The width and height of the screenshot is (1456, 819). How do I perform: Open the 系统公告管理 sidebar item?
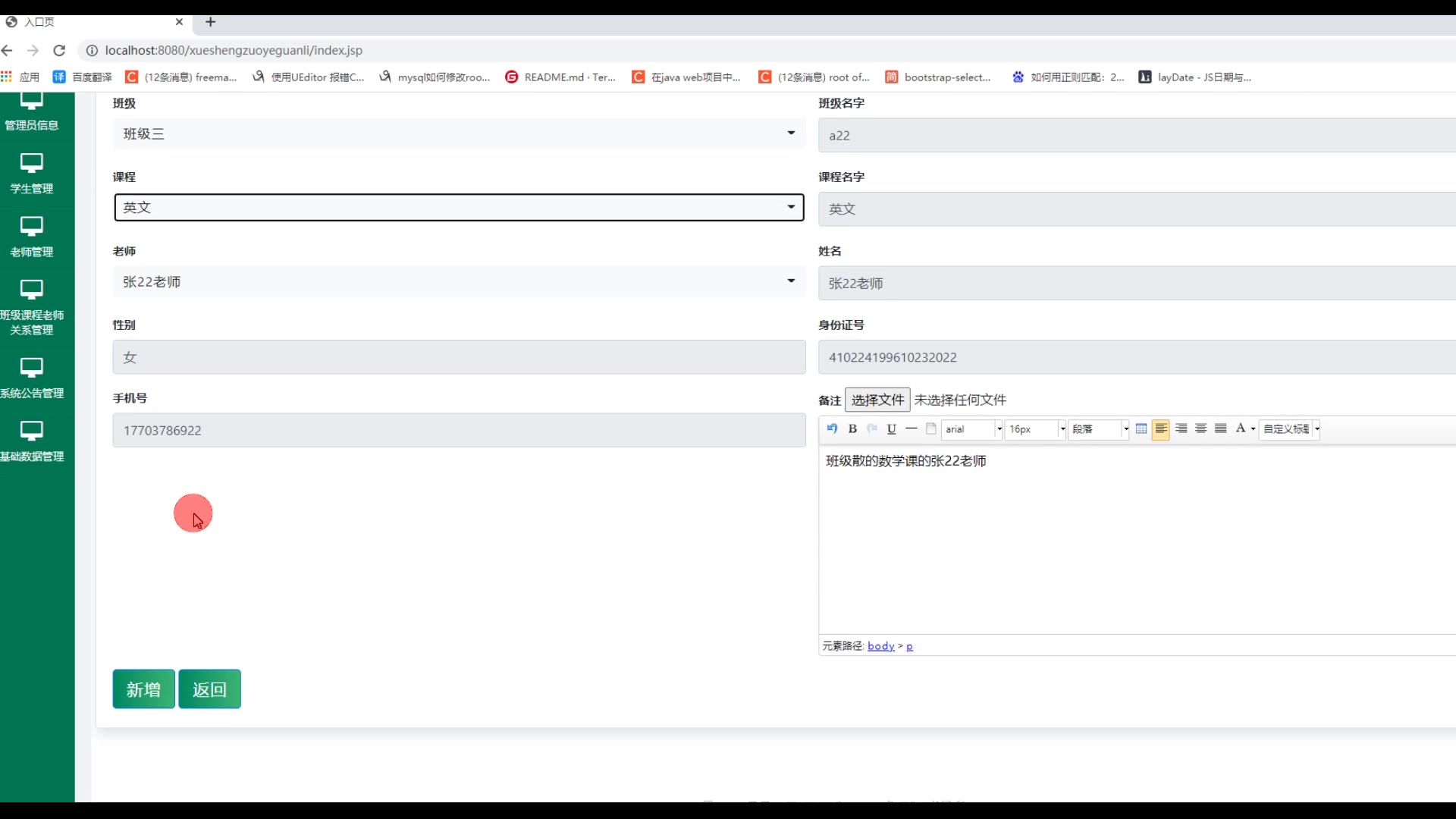(x=32, y=378)
